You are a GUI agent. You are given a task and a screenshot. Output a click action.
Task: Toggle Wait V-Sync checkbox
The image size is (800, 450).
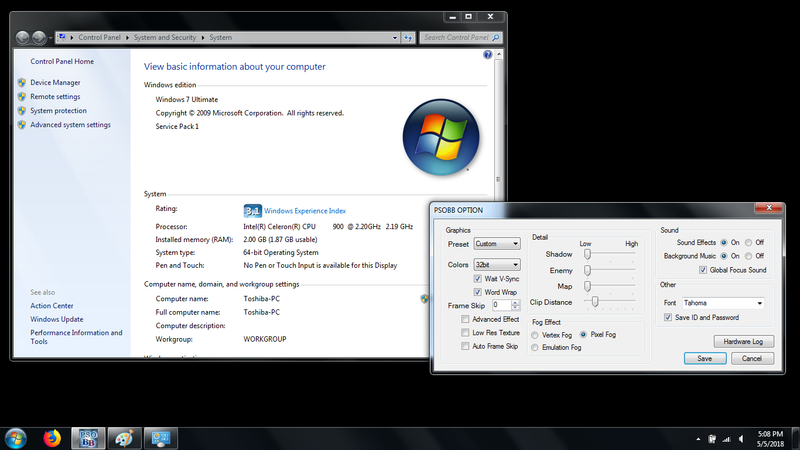pyautogui.click(x=478, y=279)
